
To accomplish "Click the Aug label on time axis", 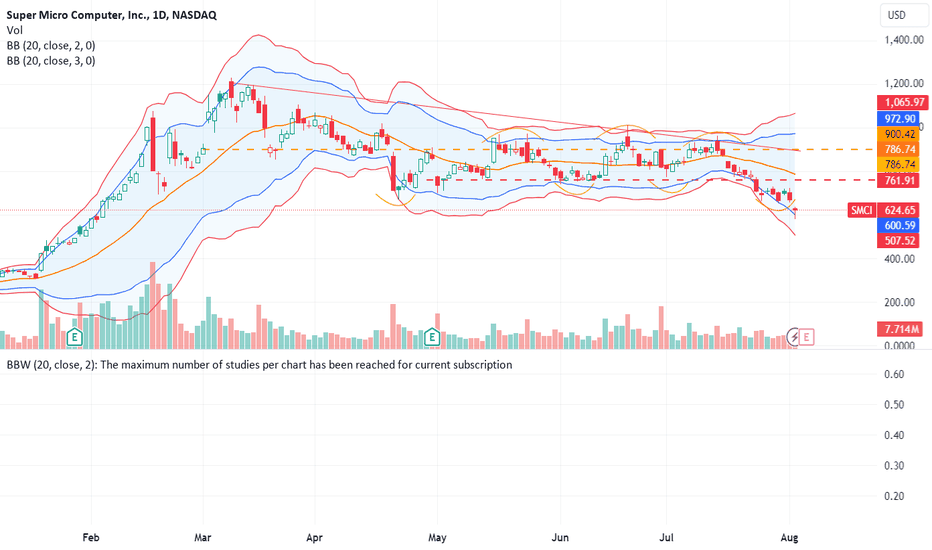I will 789,538.
